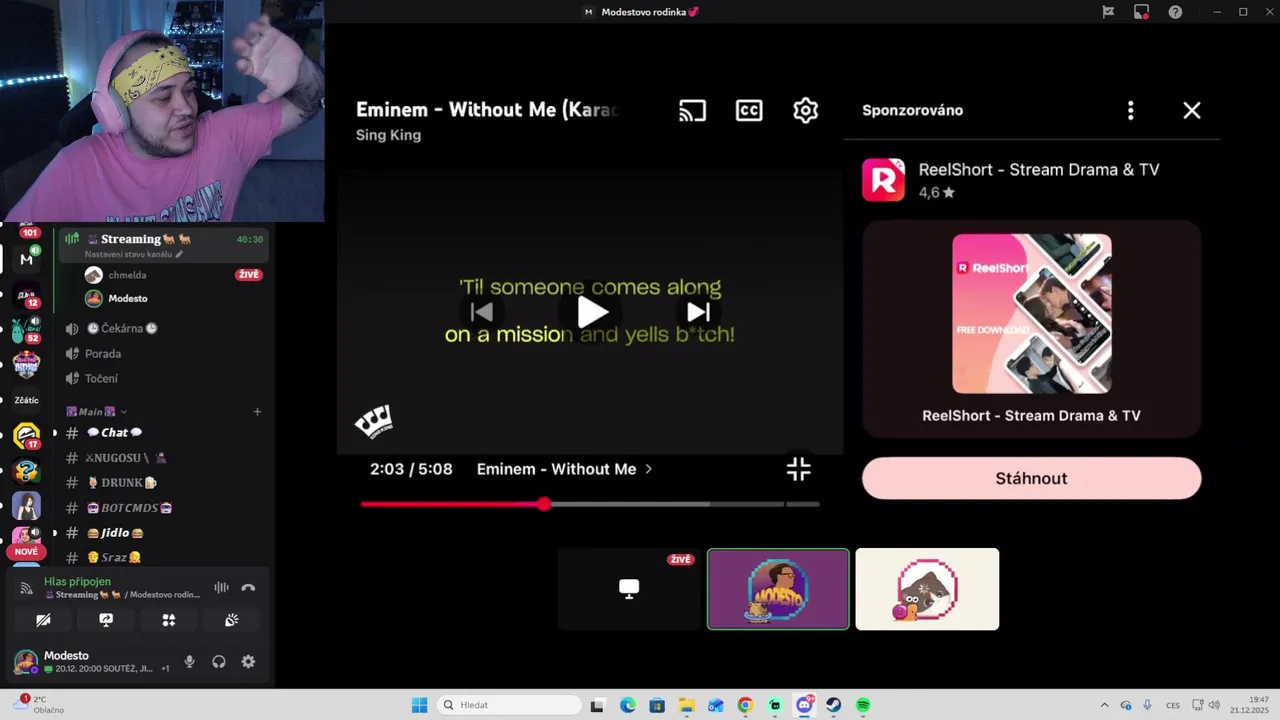1280x720 pixels.
Task: Open Google Chrome from the taskbar
Action: pyautogui.click(x=745, y=705)
